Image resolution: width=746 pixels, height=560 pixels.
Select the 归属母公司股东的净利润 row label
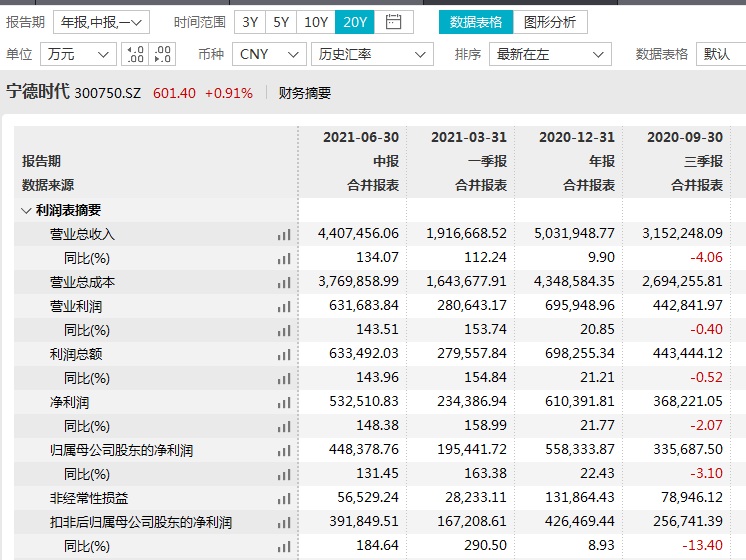click(121, 450)
